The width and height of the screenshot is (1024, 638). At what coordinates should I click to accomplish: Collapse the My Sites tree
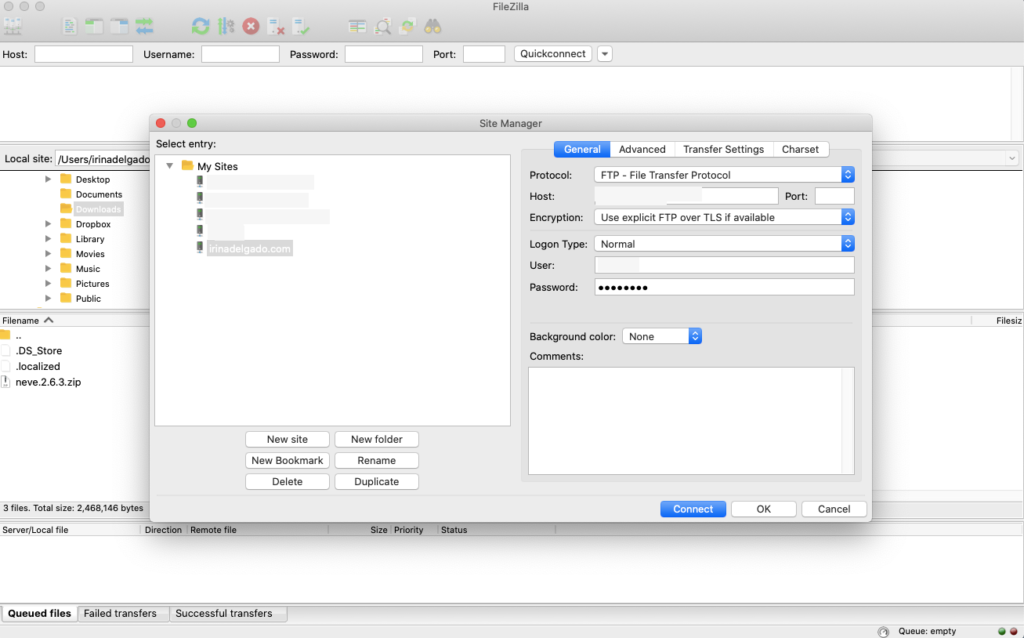tap(169, 166)
